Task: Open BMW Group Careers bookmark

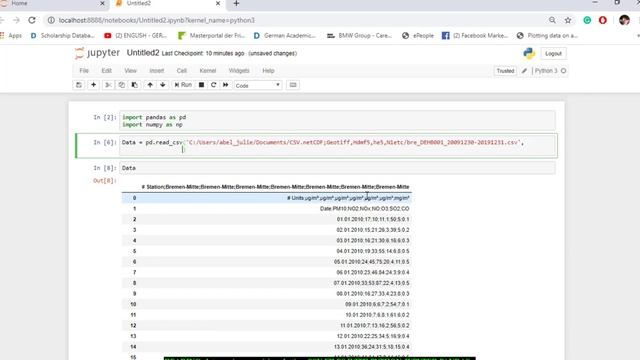Action: click(360, 36)
